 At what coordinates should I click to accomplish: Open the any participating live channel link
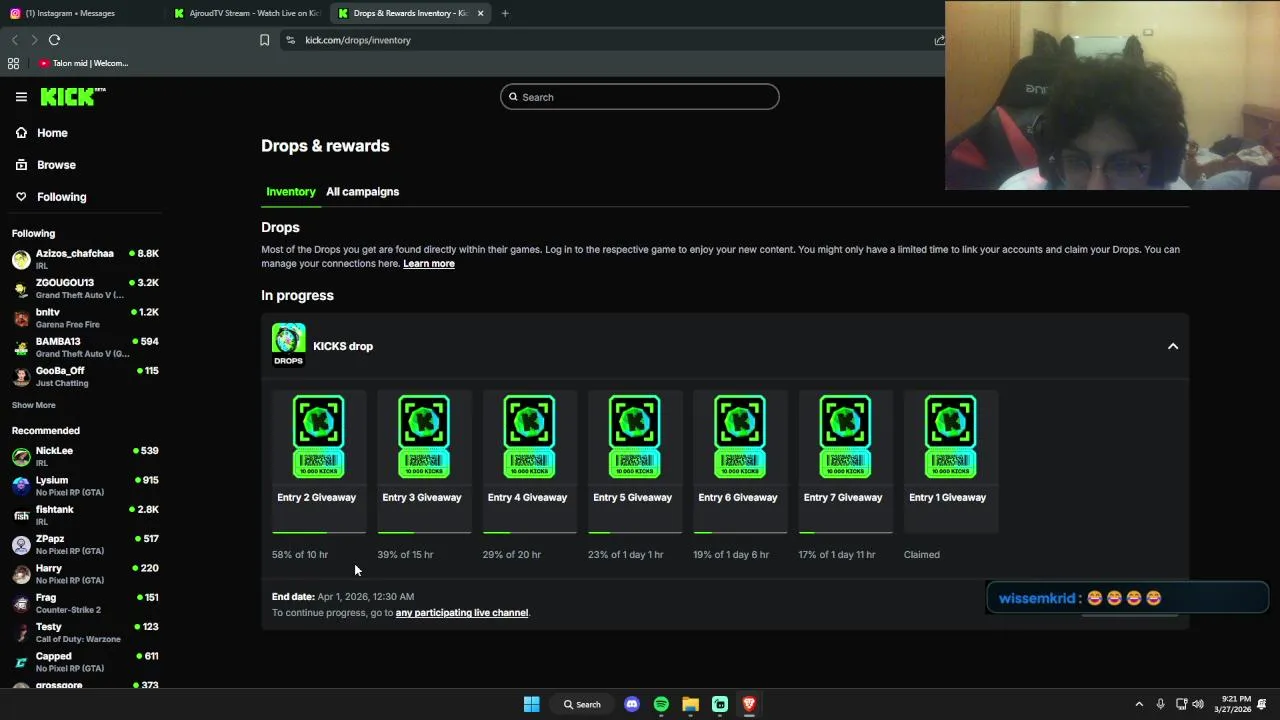click(x=462, y=613)
